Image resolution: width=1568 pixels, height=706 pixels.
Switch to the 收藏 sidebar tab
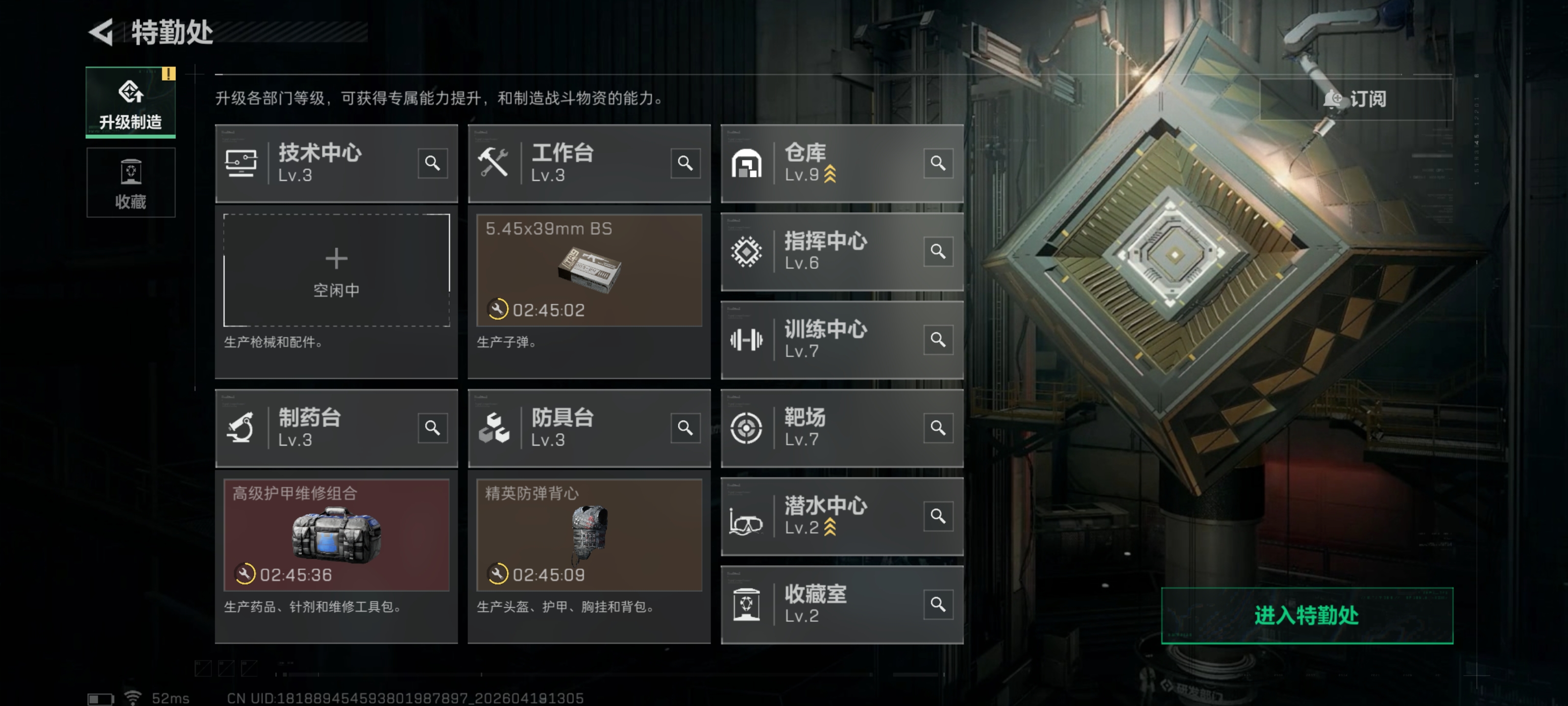click(130, 183)
